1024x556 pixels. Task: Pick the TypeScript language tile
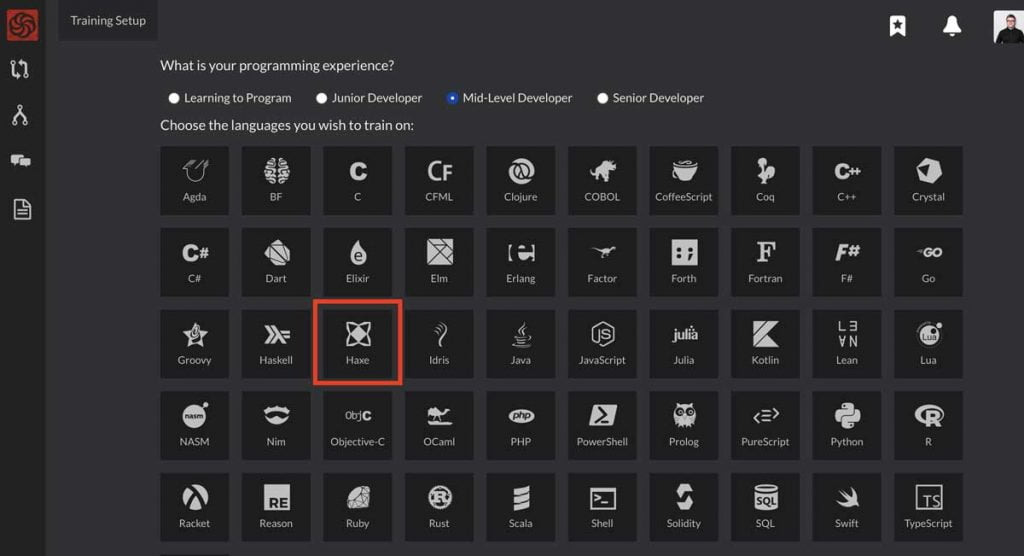928,507
